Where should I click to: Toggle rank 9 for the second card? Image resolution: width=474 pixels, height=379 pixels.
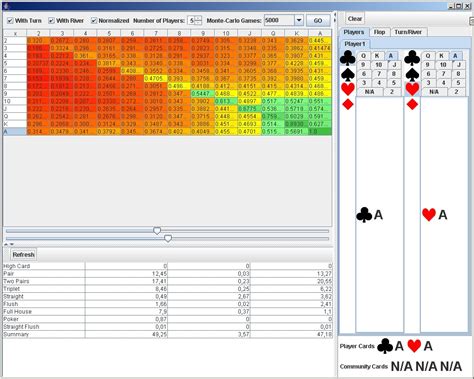(x=428, y=65)
